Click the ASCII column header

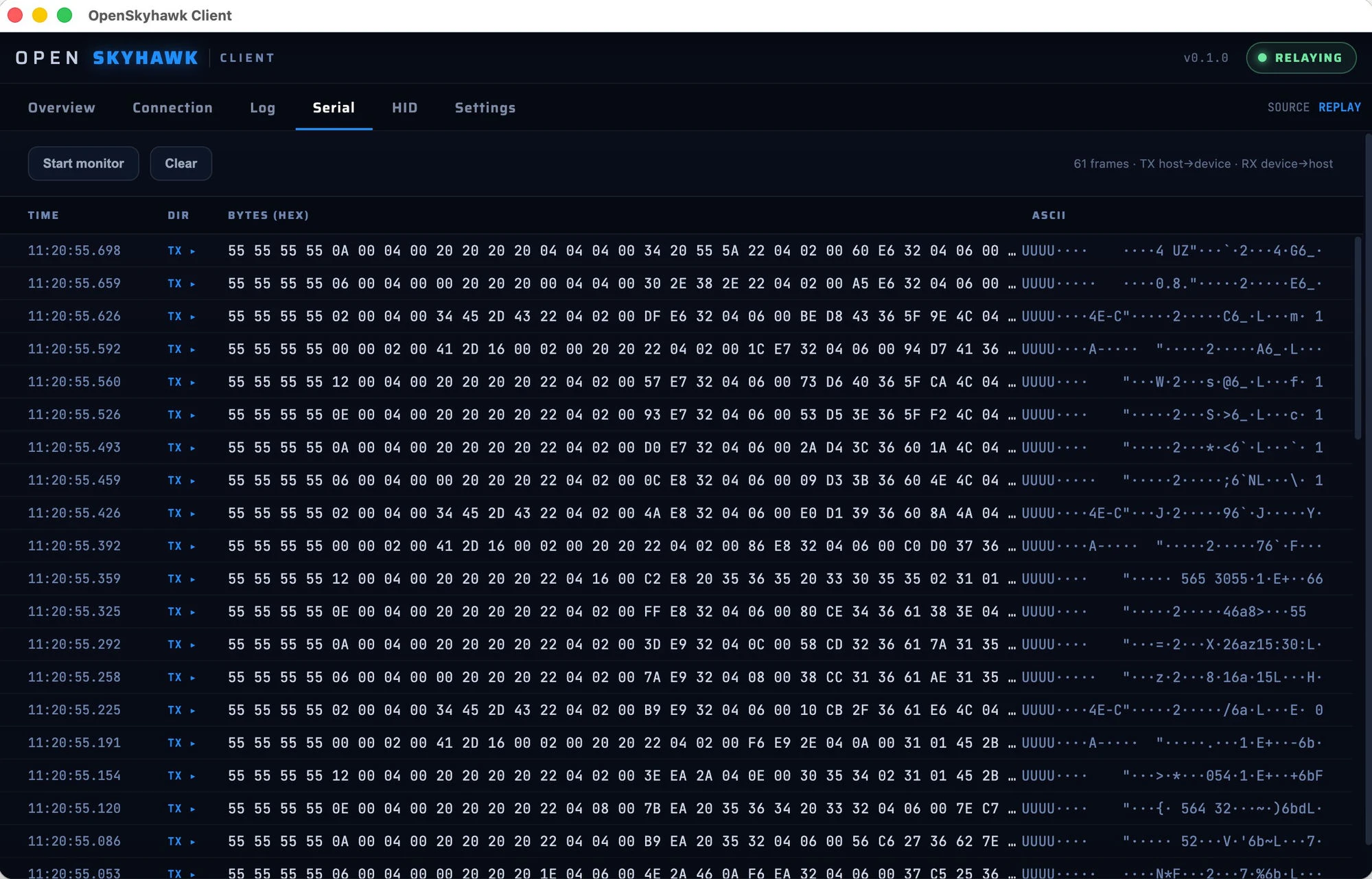(1048, 215)
